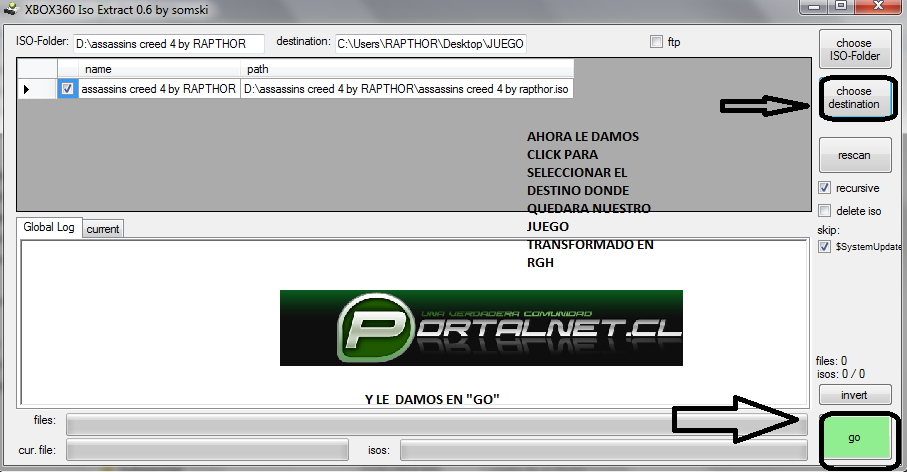Select the row arrow indicator cell

pos(37,89)
